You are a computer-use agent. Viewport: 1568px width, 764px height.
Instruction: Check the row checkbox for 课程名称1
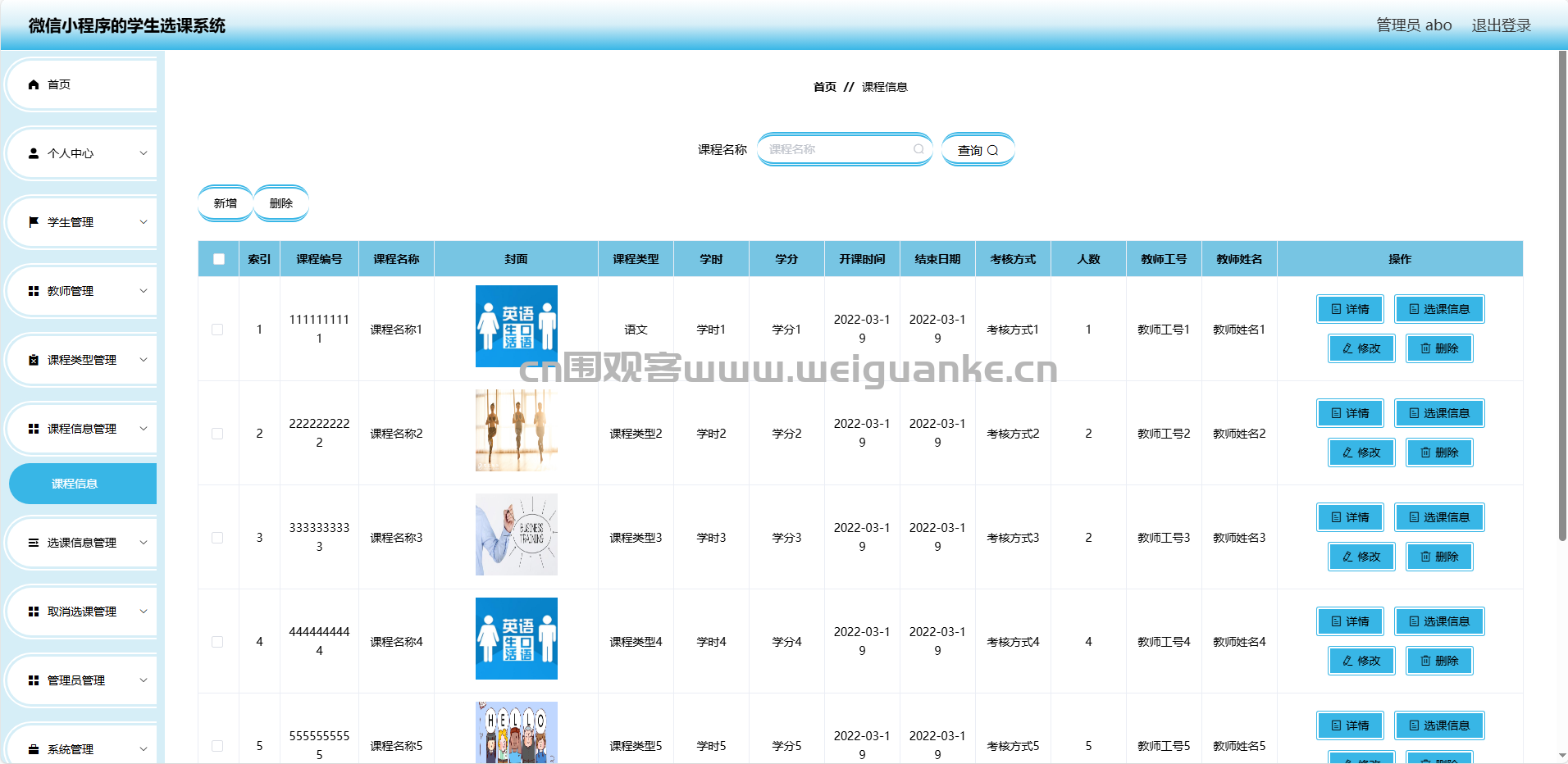[217, 330]
